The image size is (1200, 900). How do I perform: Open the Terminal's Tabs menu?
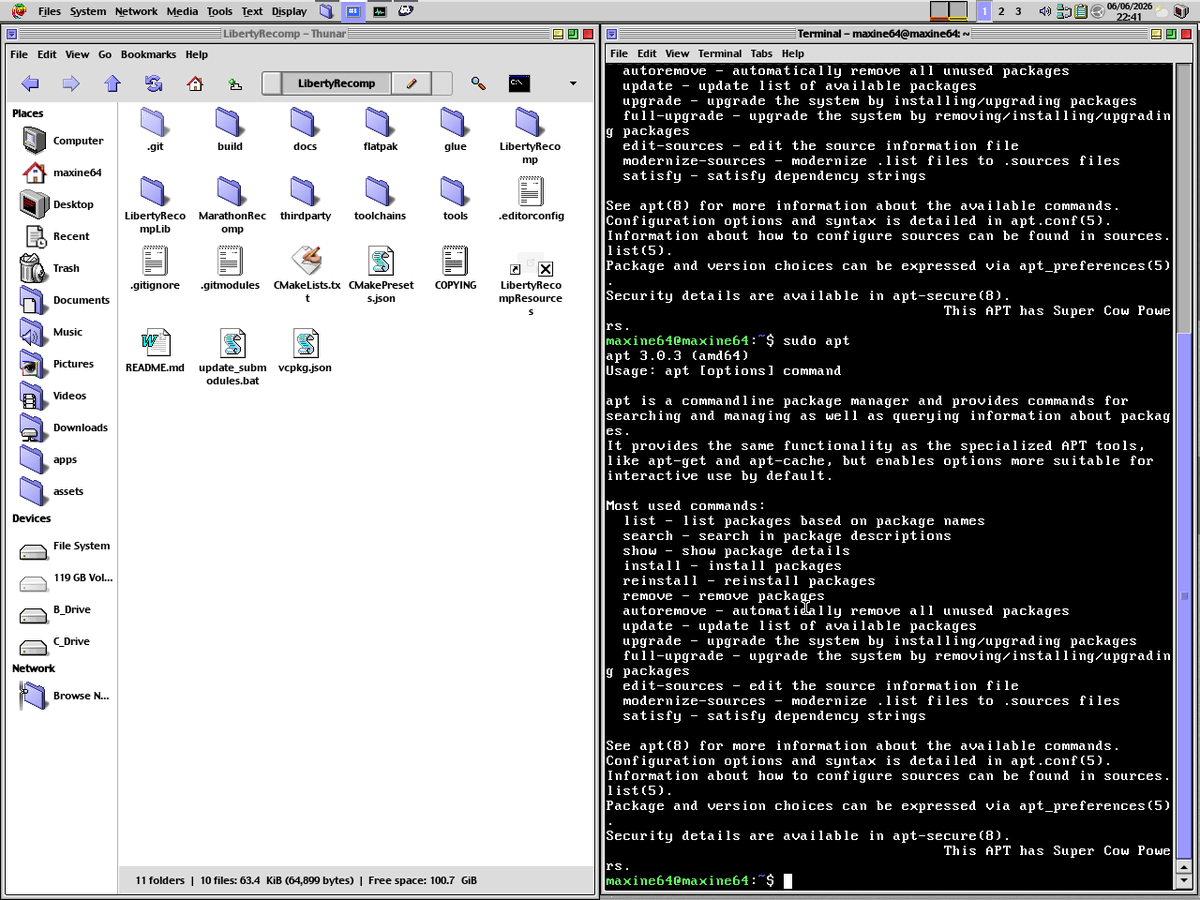(x=761, y=53)
